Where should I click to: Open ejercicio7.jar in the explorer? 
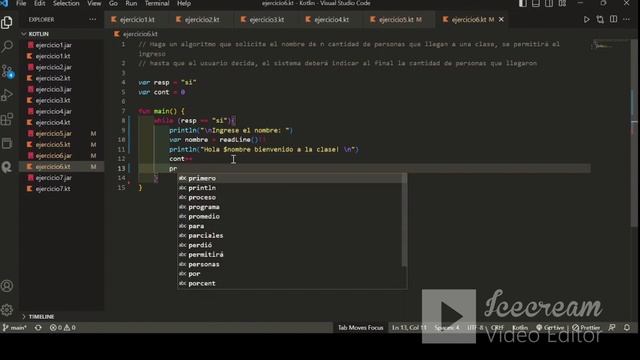tap(53, 178)
